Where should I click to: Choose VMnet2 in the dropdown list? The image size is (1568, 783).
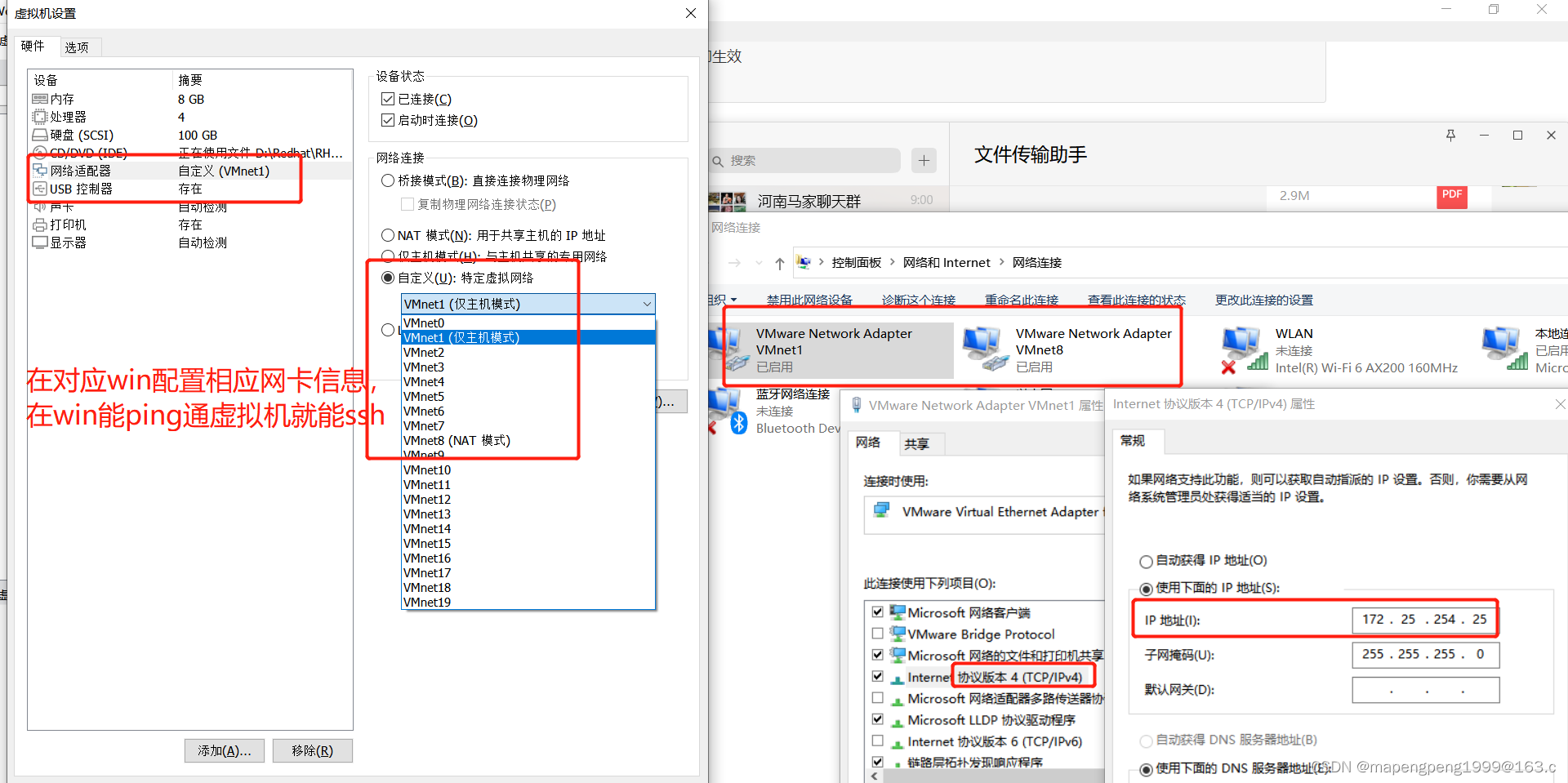coord(528,352)
